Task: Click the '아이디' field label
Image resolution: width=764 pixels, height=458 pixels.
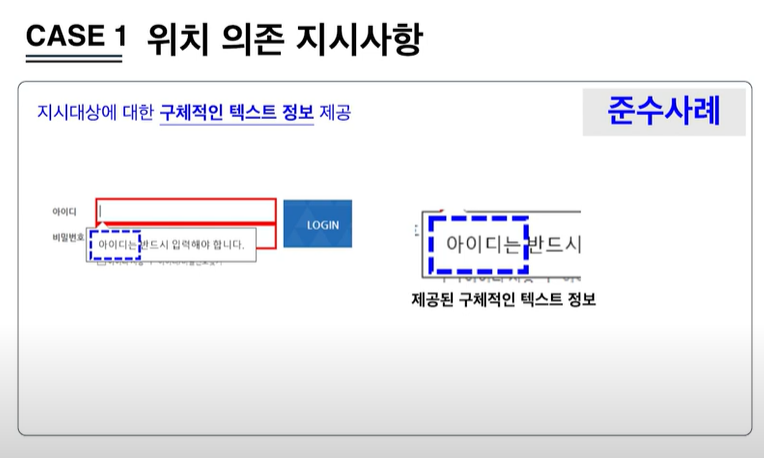Action: pos(64,211)
